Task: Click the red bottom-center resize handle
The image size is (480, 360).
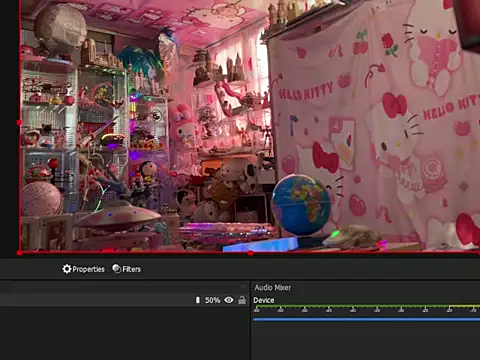Action: tap(251, 253)
